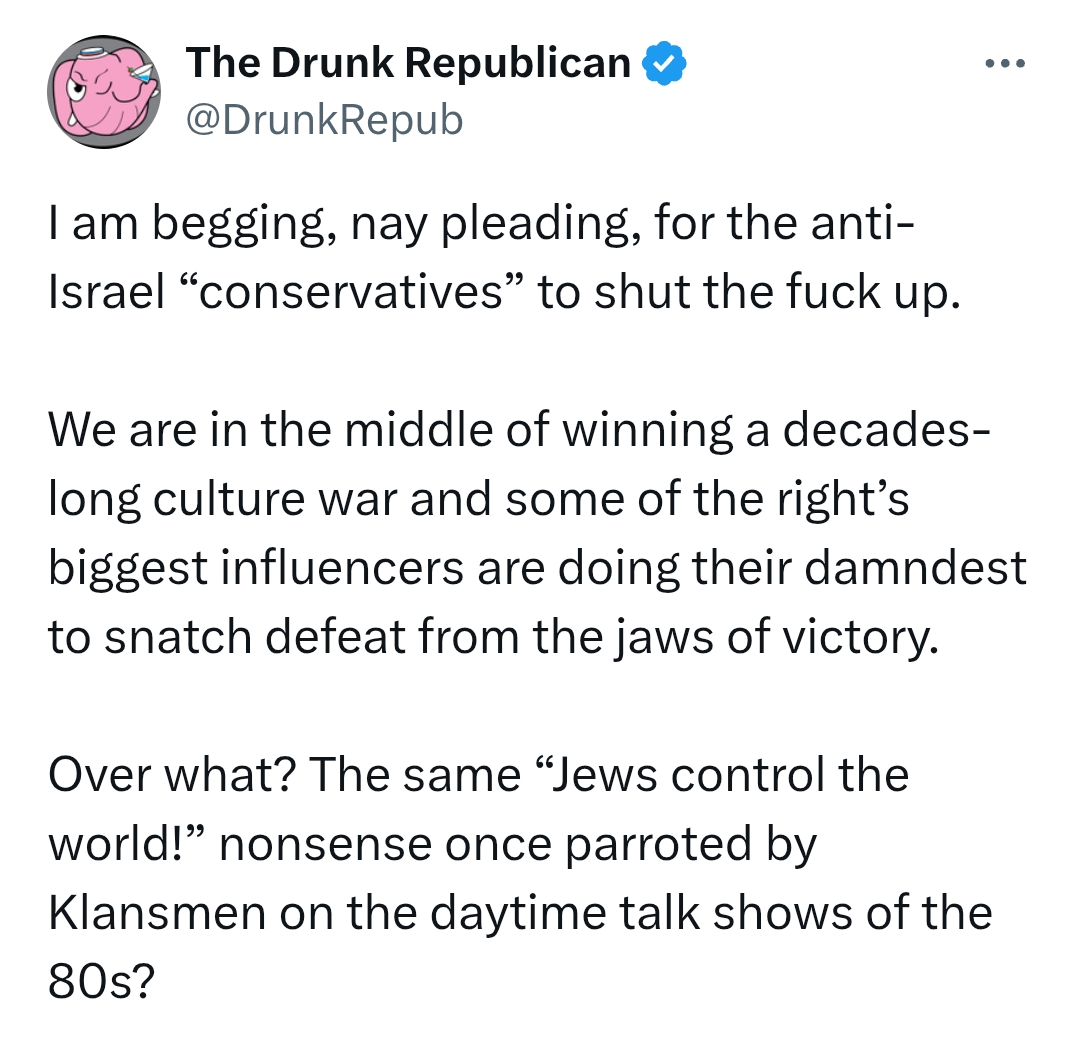Click the word 'Republican' in the display name
1079x1046 pixels.
coord(517,63)
